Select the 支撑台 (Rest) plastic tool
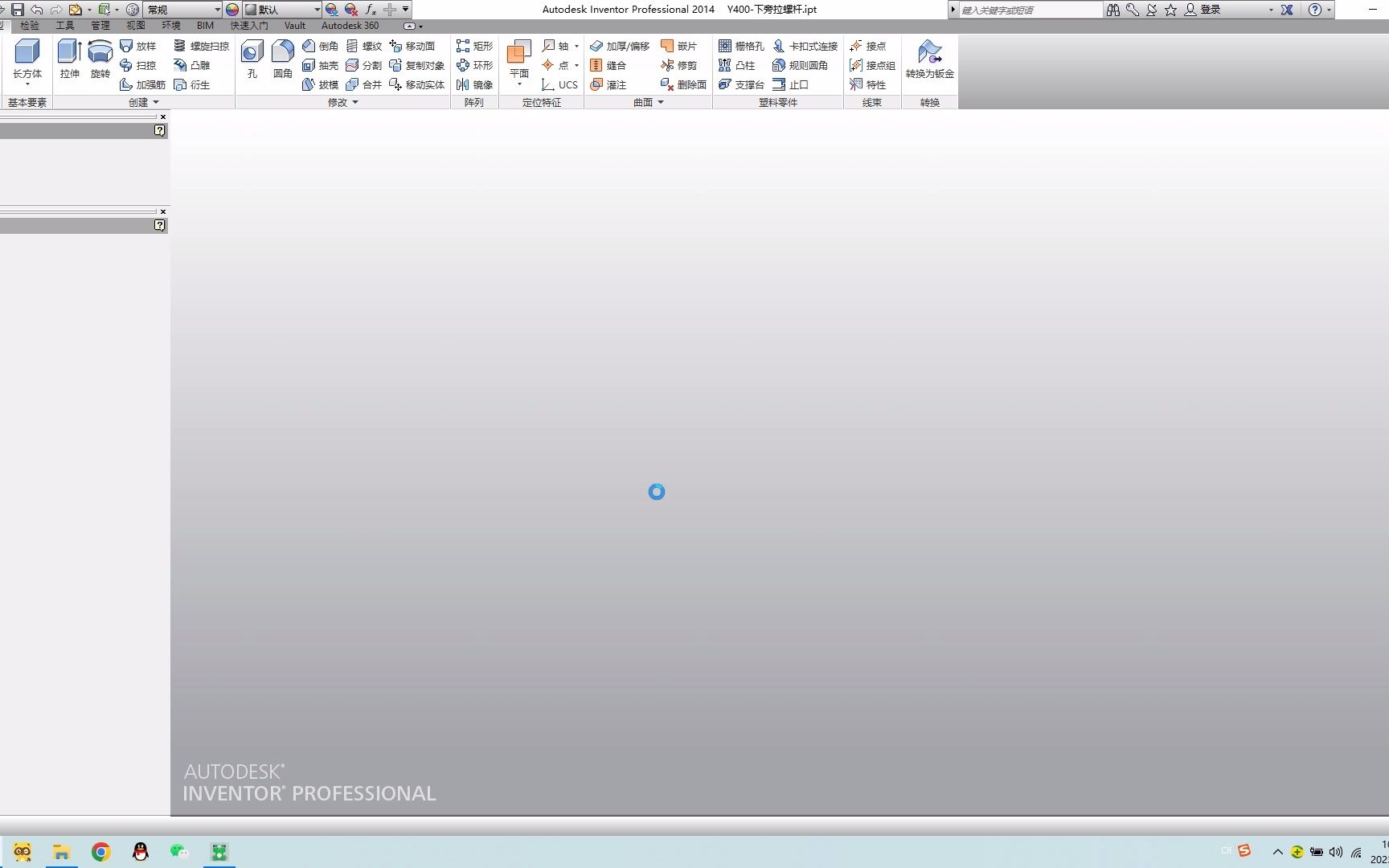 [x=741, y=84]
